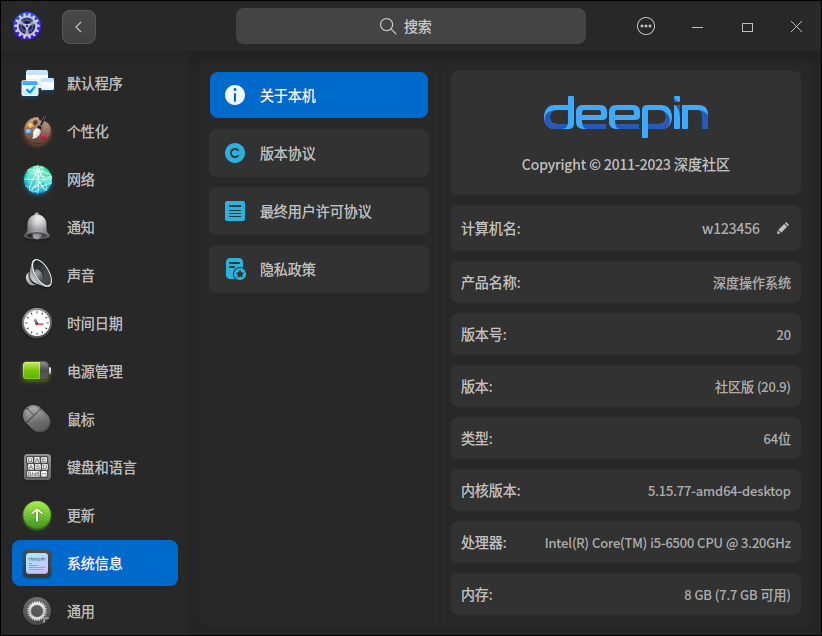Maximize the Control Center window
Screen dimensions: 822x636
pos(747,27)
